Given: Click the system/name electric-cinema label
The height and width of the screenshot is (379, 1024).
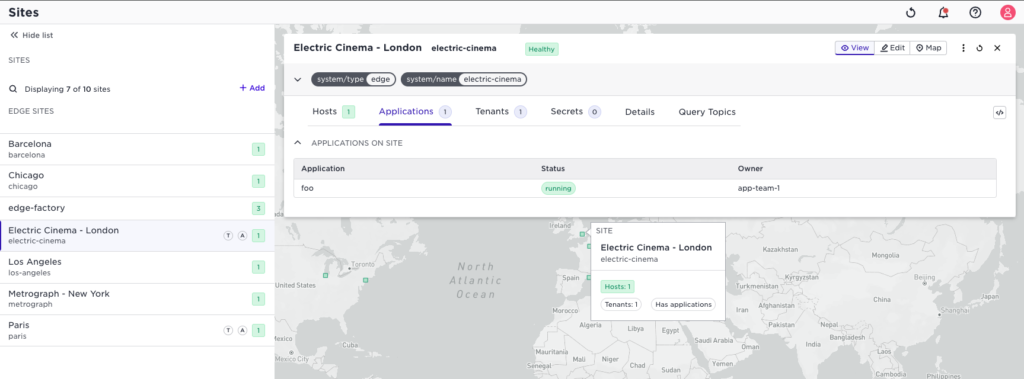Looking at the screenshot, I should [464, 79].
